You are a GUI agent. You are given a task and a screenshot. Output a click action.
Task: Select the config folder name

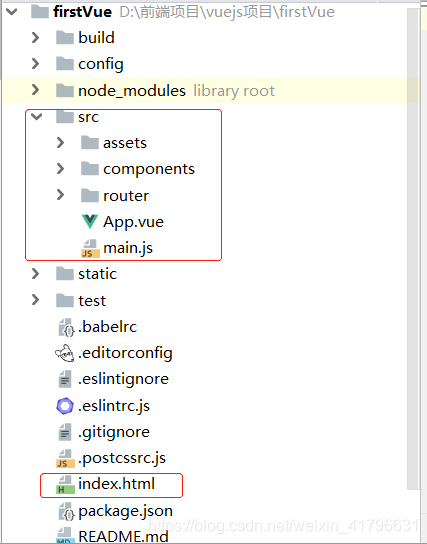point(101,64)
